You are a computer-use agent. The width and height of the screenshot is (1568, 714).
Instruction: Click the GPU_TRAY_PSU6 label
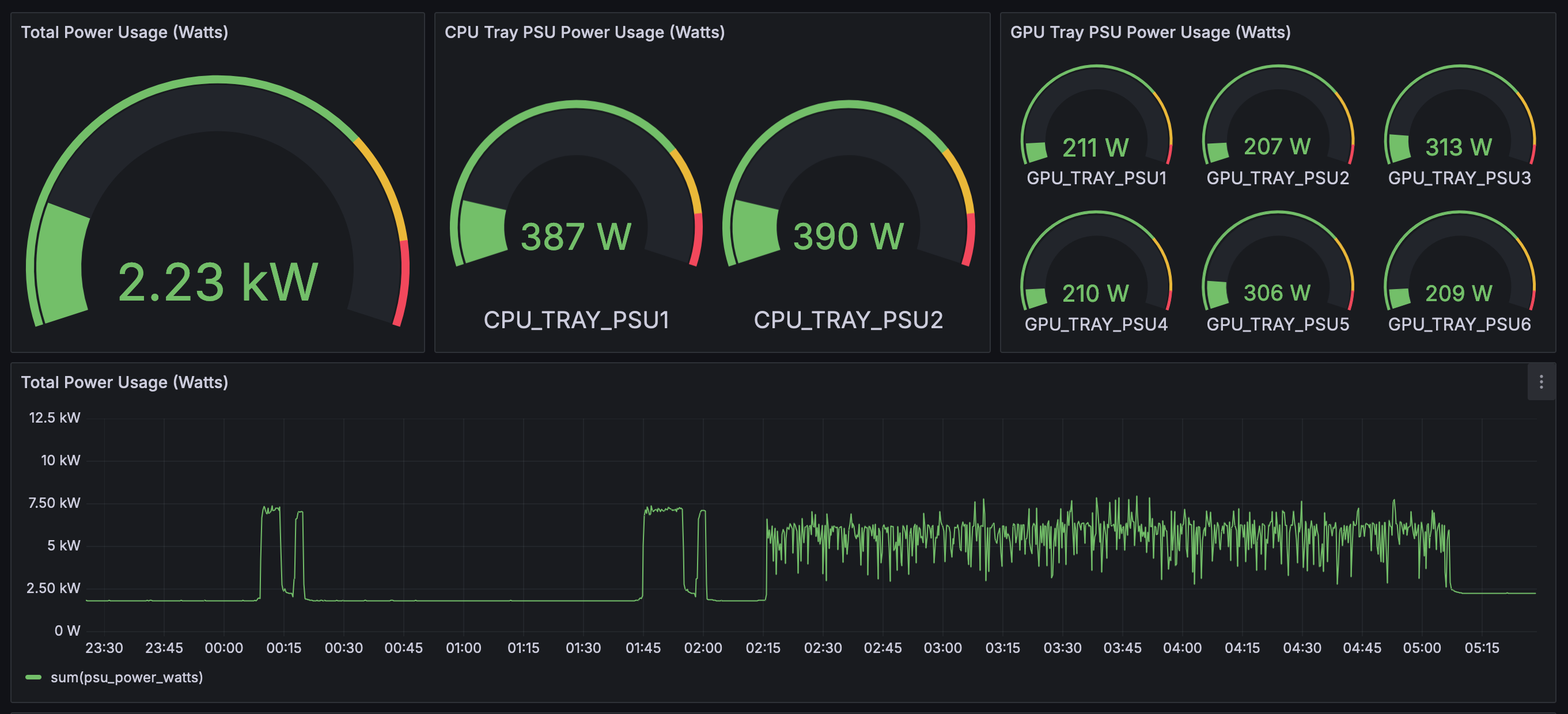1459,324
